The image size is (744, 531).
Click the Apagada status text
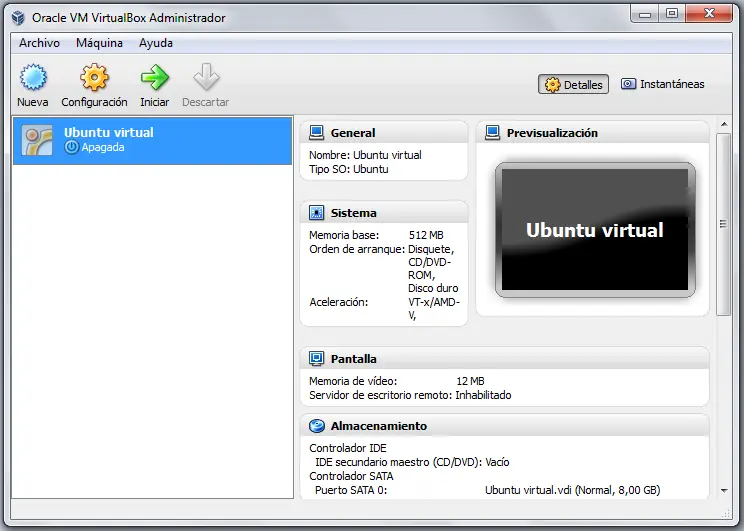[x=103, y=147]
